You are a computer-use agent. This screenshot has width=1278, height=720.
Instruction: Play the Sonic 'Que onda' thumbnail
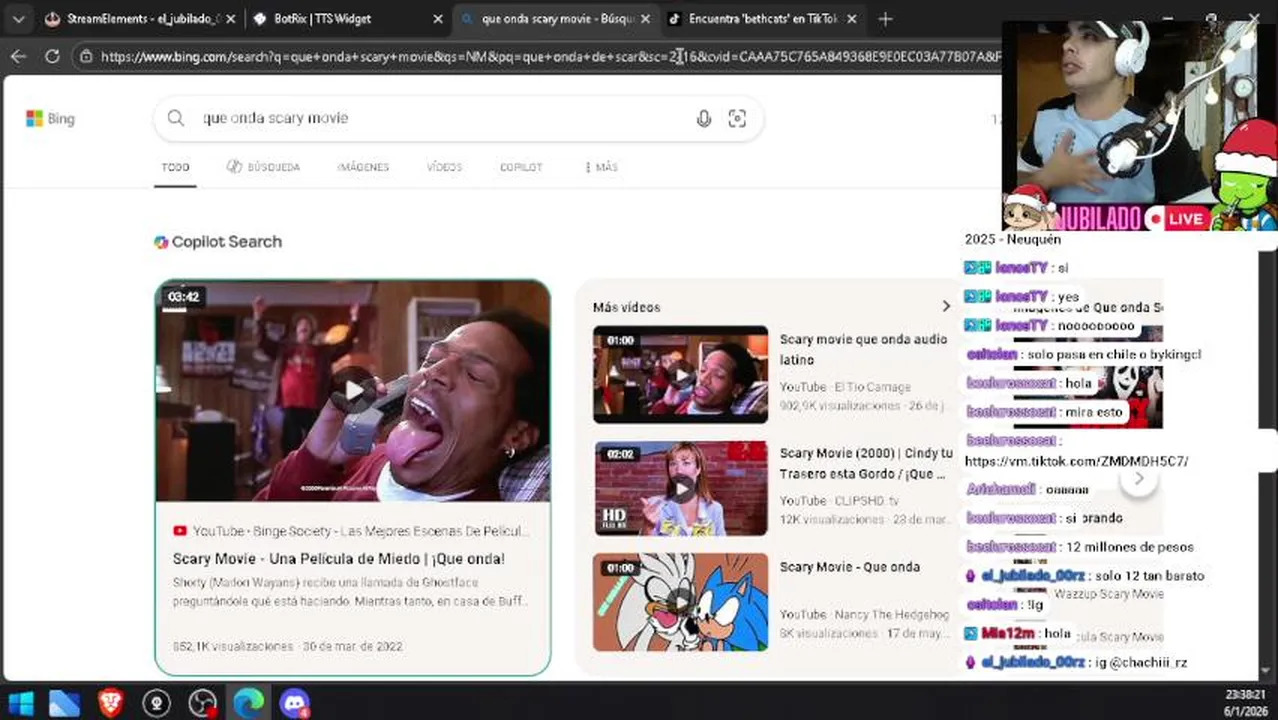coord(680,602)
